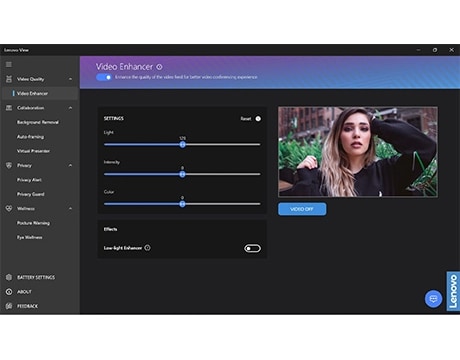This screenshot has width=460, height=360.
Task: Collapse the Wellness section chevron
Action: tap(70, 208)
